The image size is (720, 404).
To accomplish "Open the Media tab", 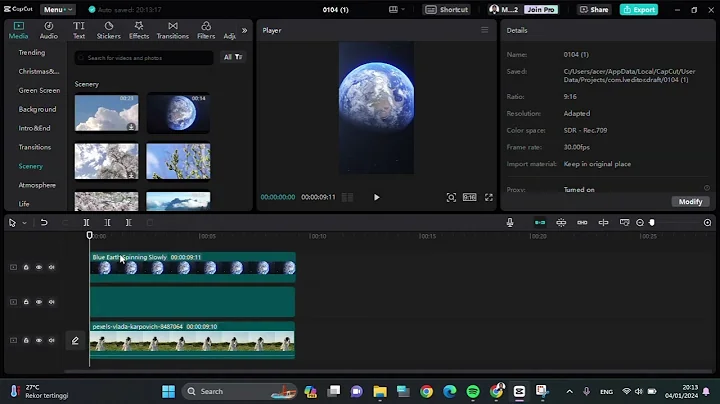I will click(x=18, y=30).
